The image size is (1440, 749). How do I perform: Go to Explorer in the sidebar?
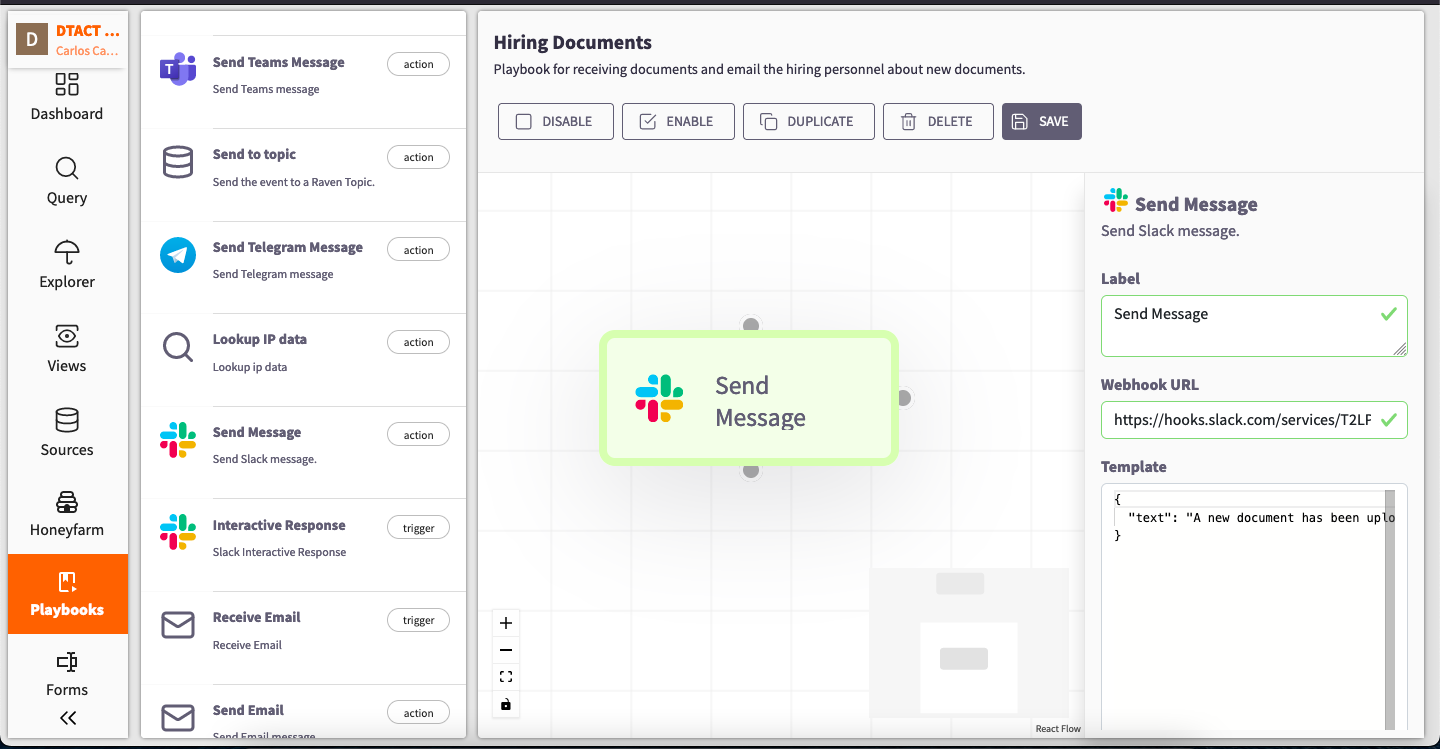67,265
